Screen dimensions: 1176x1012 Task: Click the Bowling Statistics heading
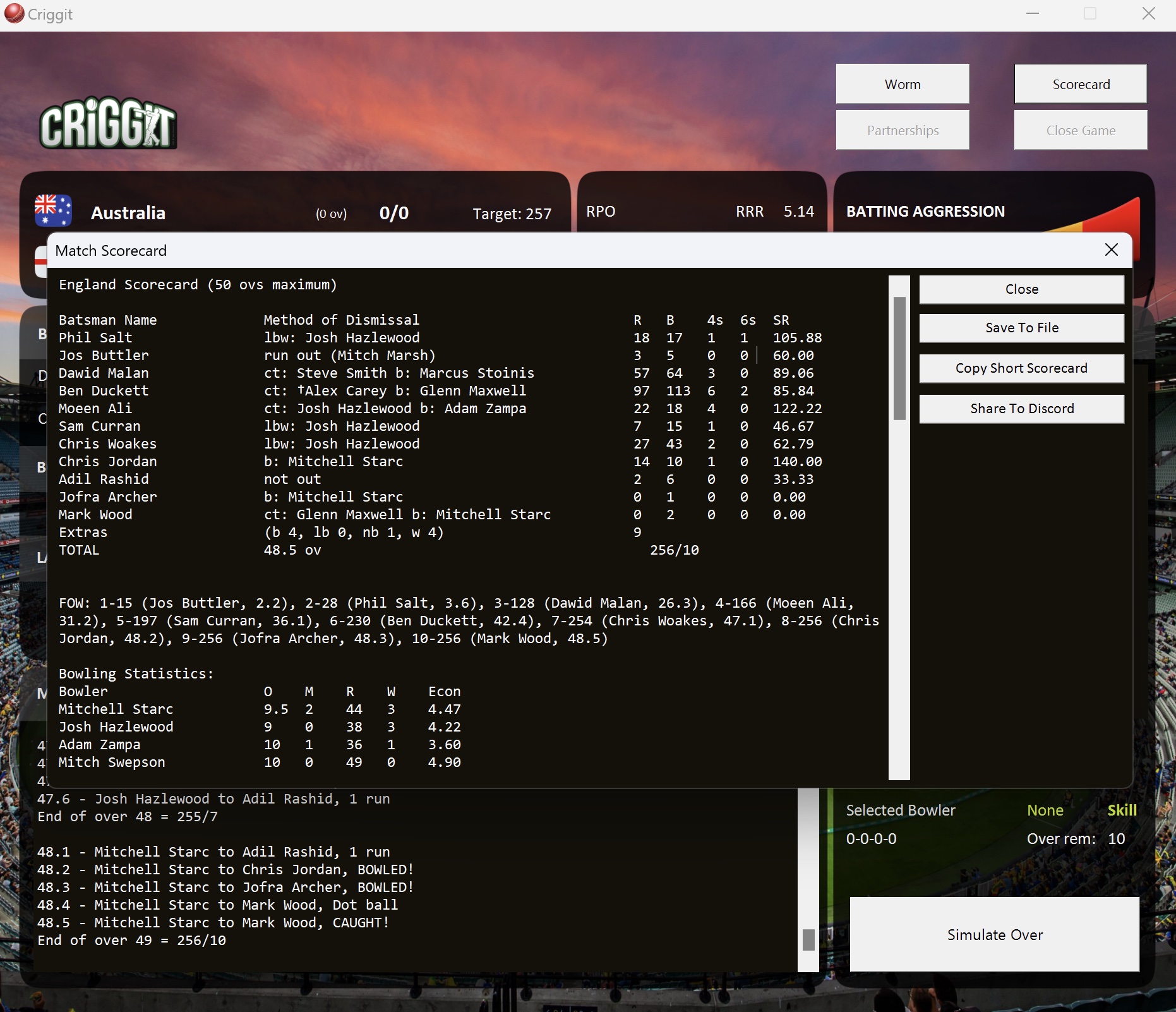136,674
